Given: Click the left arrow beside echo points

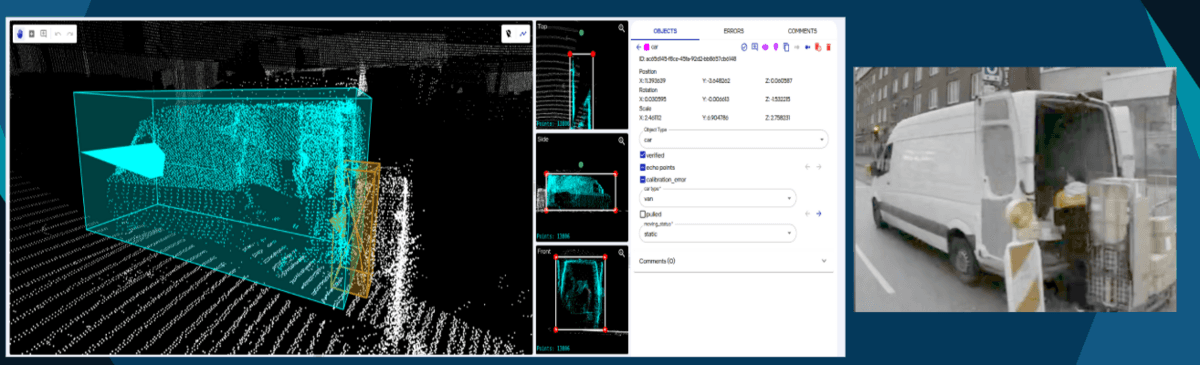Looking at the screenshot, I should click(x=807, y=167).
